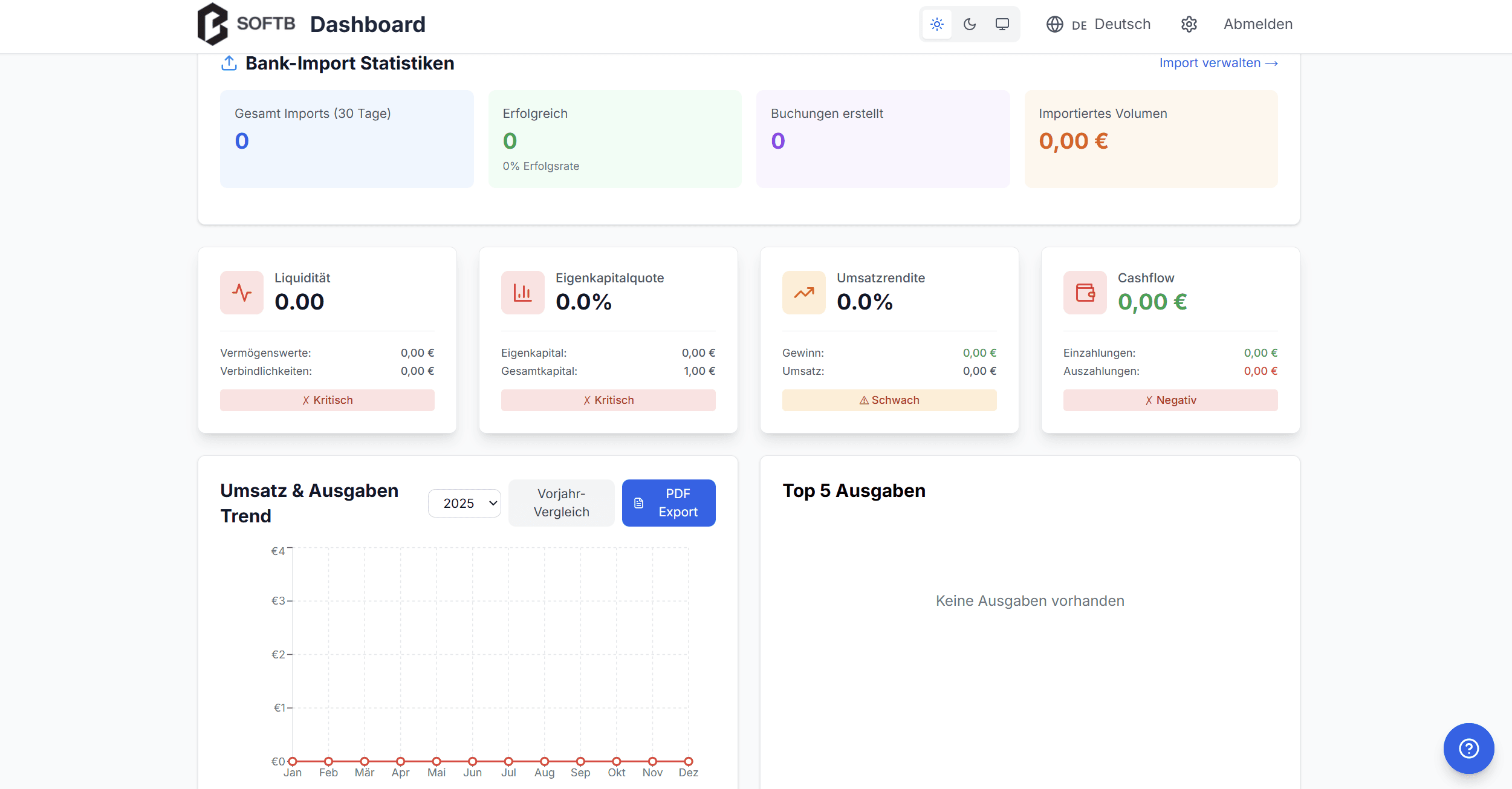Toggle Vorjahr-Vergleich comparison button
The height and width of the screenshot is (789, 1512).
[561, 503]
